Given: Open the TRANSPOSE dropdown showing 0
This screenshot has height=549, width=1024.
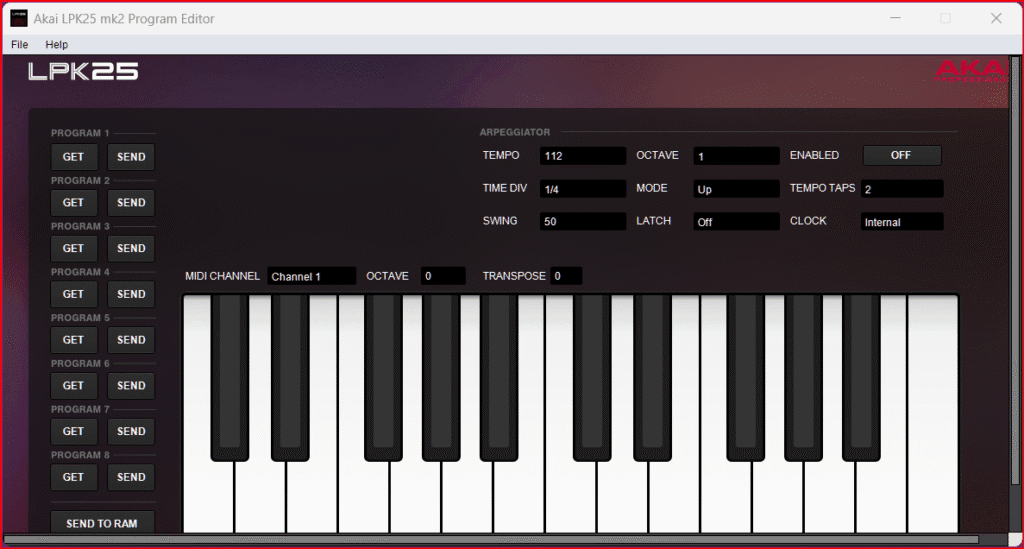Looking at the screenshot, I should 566,276.
